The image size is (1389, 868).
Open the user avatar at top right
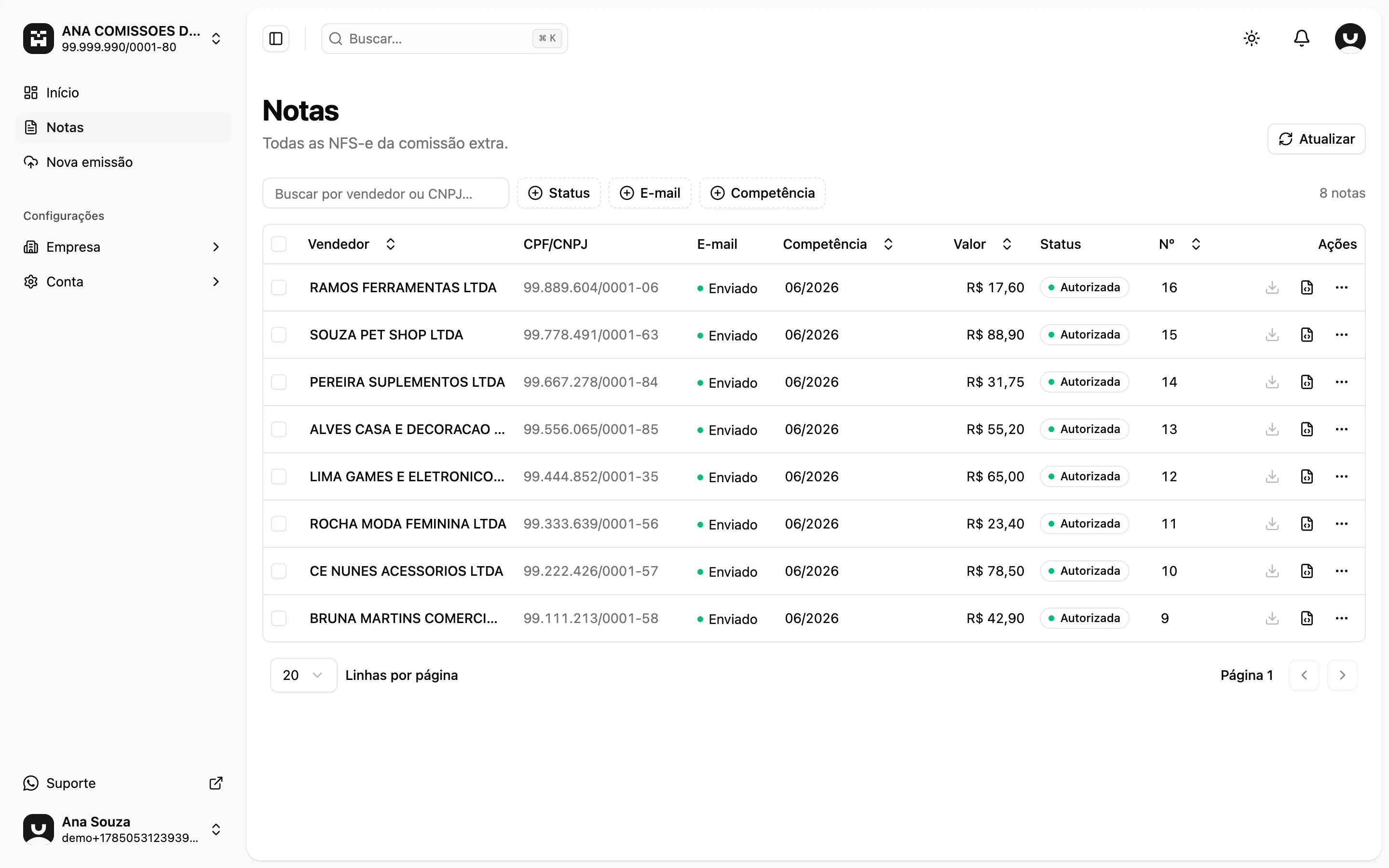[x=1350, y=39]
